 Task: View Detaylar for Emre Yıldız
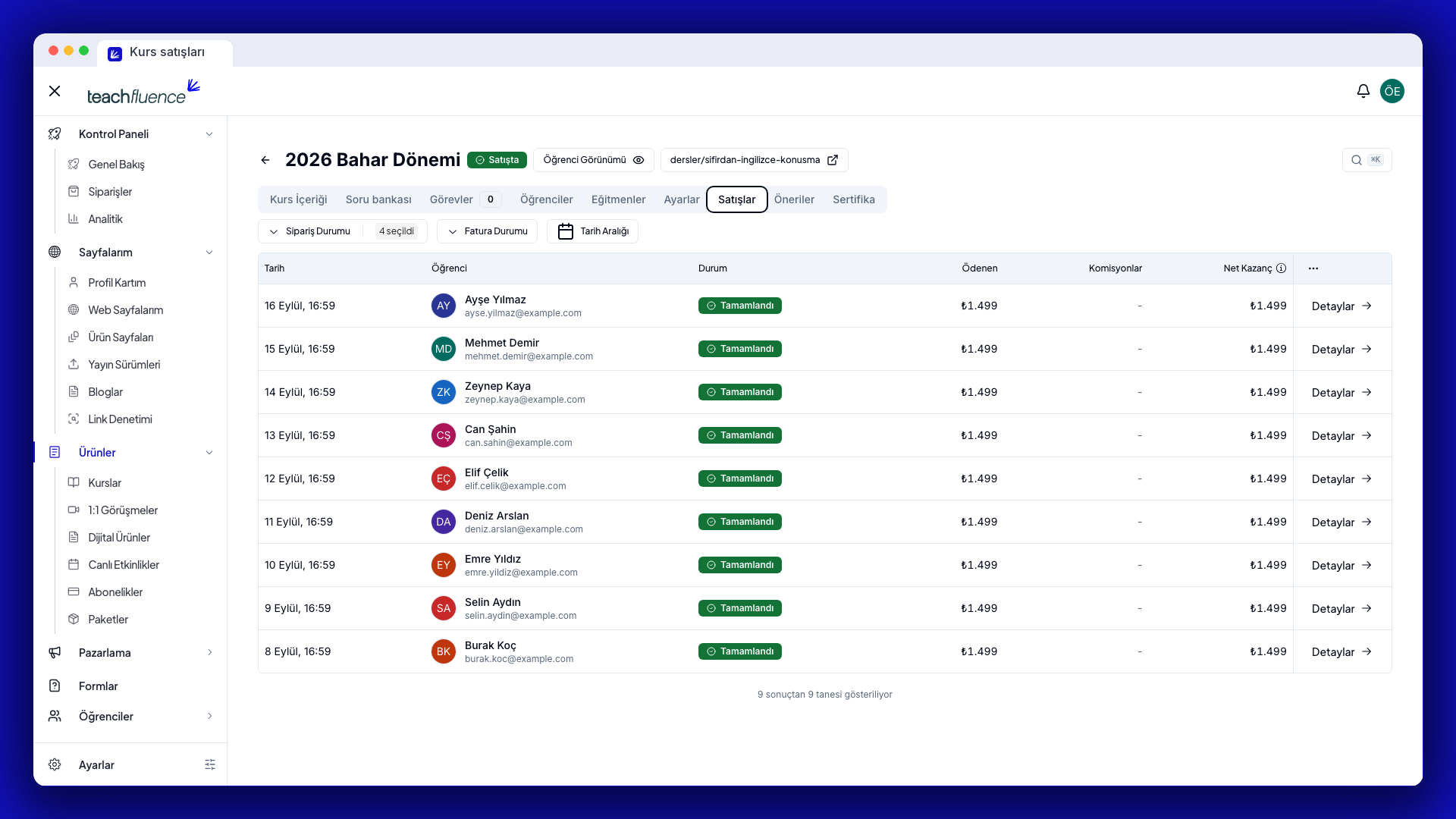tap(1341, 566)
